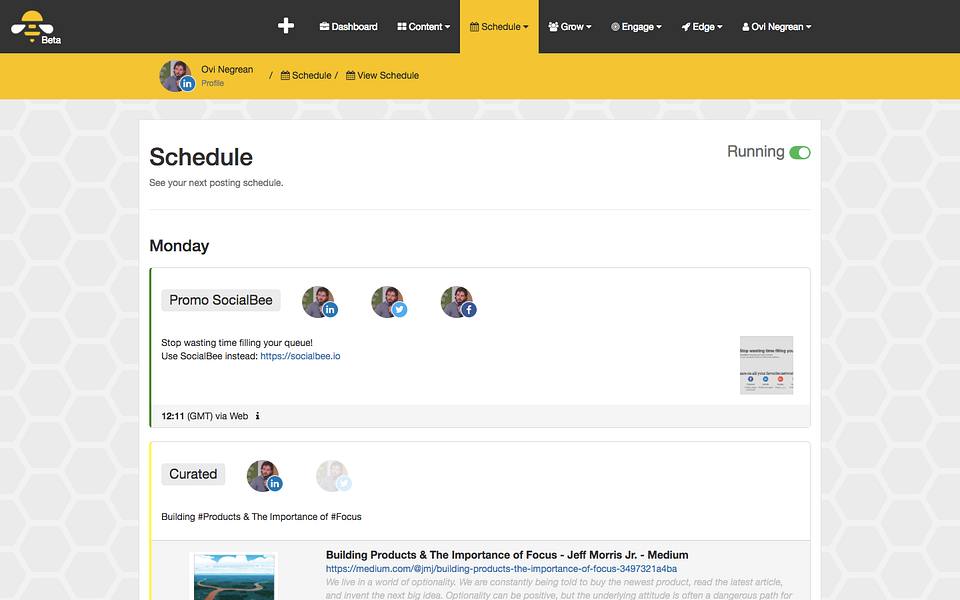Click the info icon next to via Web
Image resolution: width=960 pixels, height=600 pixels.
click(258, 416)
